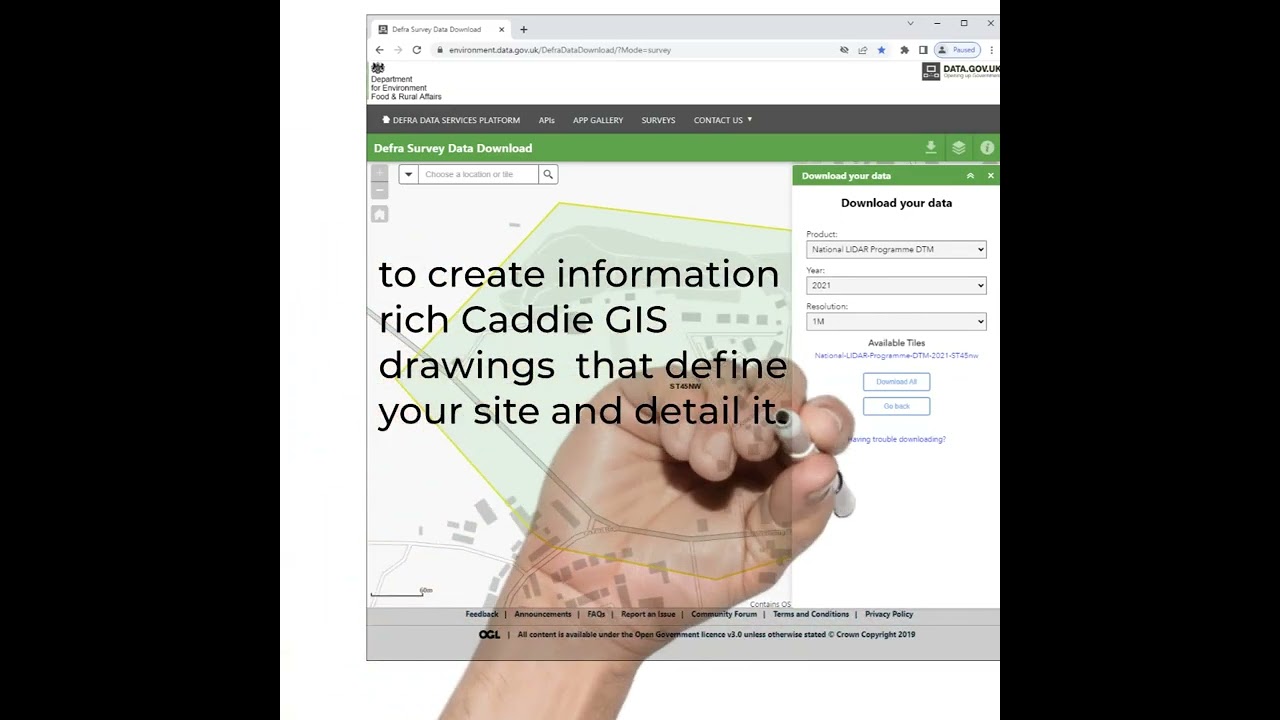Image resolution: width=1280 pixels, height=720 pixels.
Task: Click the browser address bar URL
Action: (559, 50)
